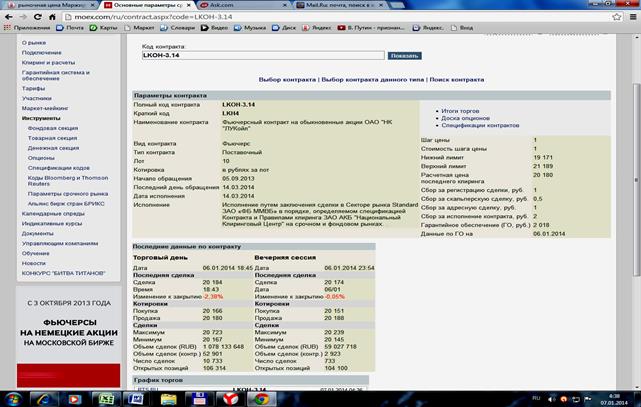The width and height of the screenshot is (641, 407).
Task: Open Yandex browser from the taskbar
Action: (230, 399)
